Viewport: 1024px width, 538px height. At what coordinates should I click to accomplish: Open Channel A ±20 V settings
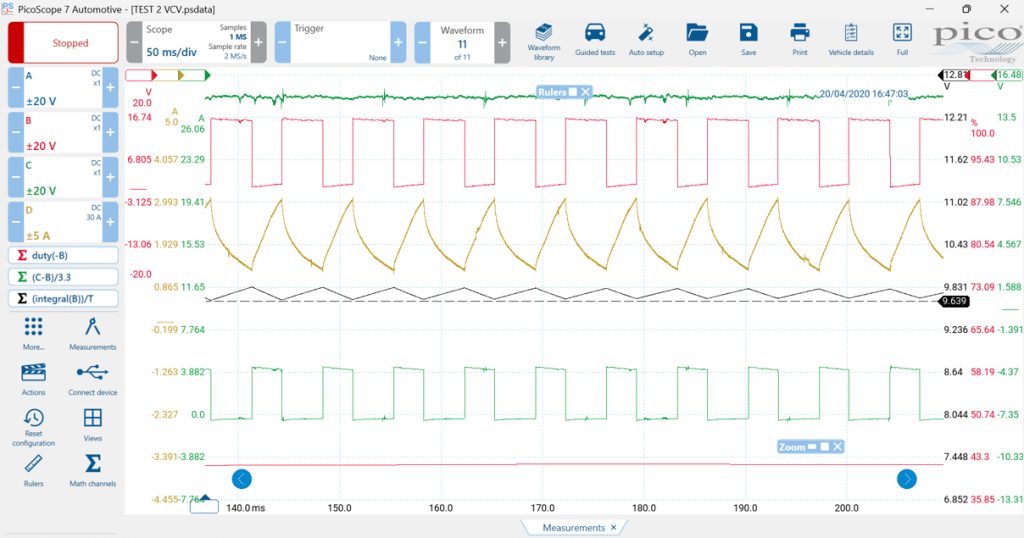tap(63, 87)
